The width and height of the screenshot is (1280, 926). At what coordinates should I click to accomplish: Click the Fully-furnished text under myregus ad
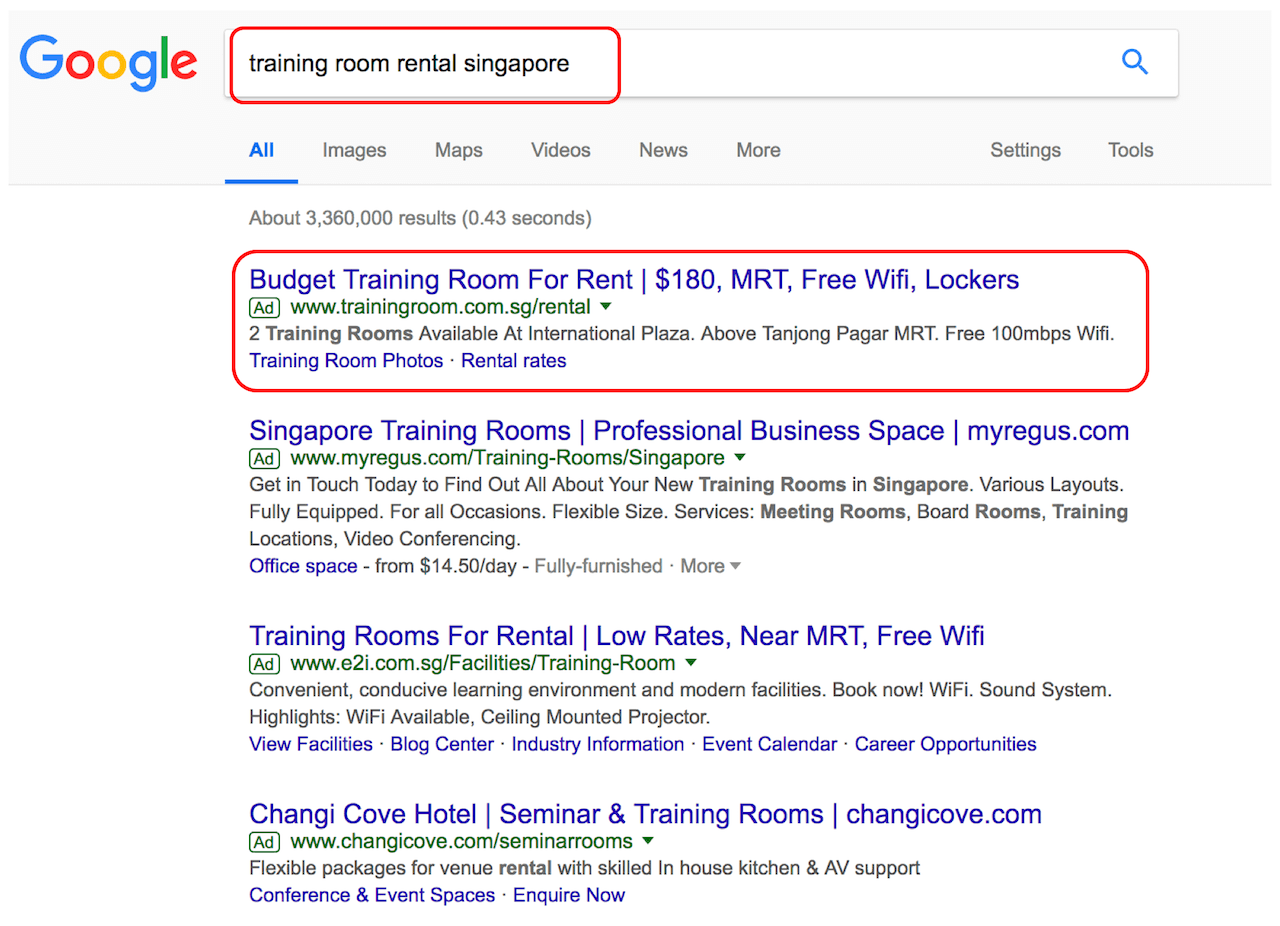click(598, 566)
